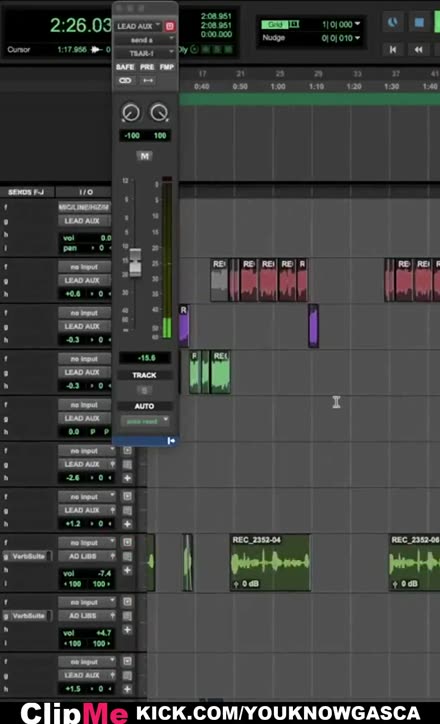The image size is (440, 724).
Task: Adjust the left send pan knob
Action: [x=131, y=113]
